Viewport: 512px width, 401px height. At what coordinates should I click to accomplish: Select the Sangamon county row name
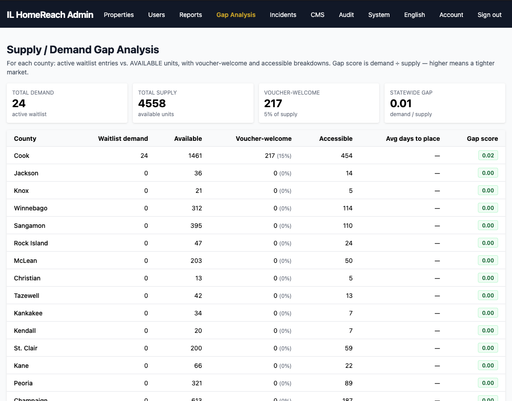coord(29,226)
